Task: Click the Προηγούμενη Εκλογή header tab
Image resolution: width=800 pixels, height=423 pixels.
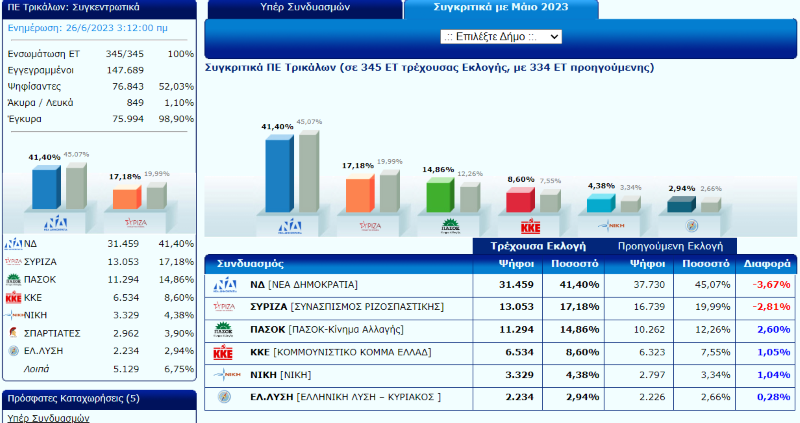Action: click(x=670, y=245)
